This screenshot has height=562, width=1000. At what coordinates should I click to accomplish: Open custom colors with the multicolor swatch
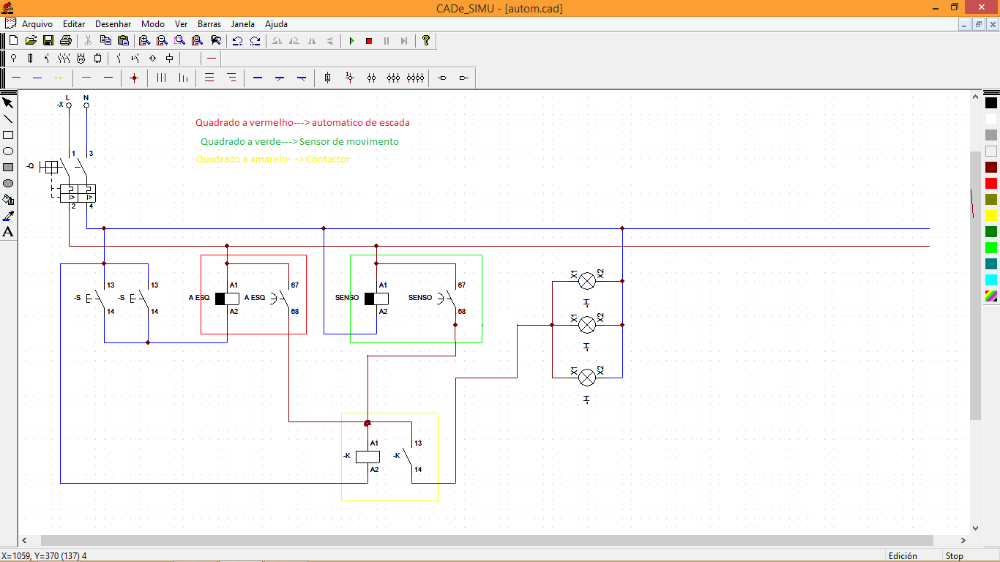[991, 296]
